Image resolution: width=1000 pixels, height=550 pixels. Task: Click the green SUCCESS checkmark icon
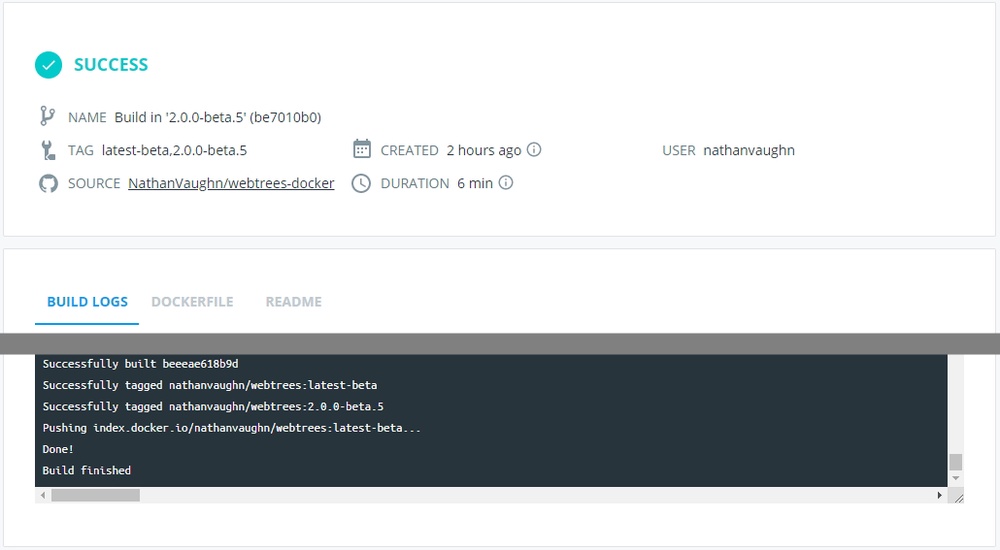click(48, 64)
